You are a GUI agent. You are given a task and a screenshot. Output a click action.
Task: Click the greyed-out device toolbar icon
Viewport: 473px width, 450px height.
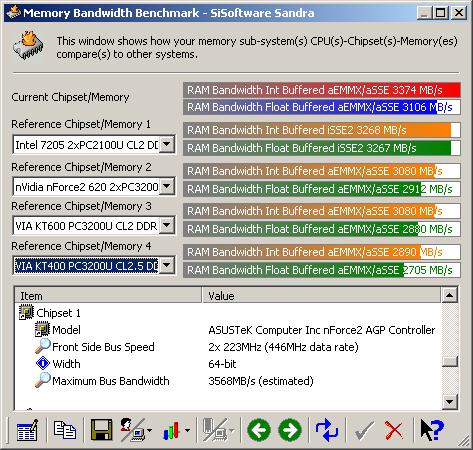215,430
